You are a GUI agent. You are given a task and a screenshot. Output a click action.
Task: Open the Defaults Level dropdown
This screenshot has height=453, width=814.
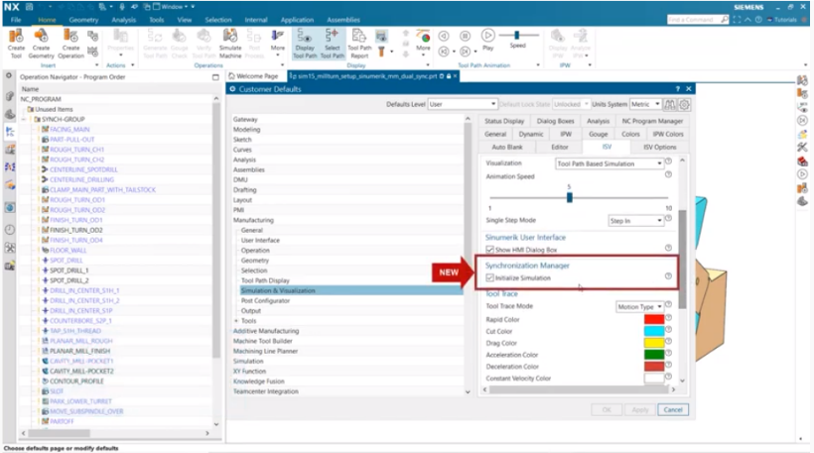[x=462, y=104]
